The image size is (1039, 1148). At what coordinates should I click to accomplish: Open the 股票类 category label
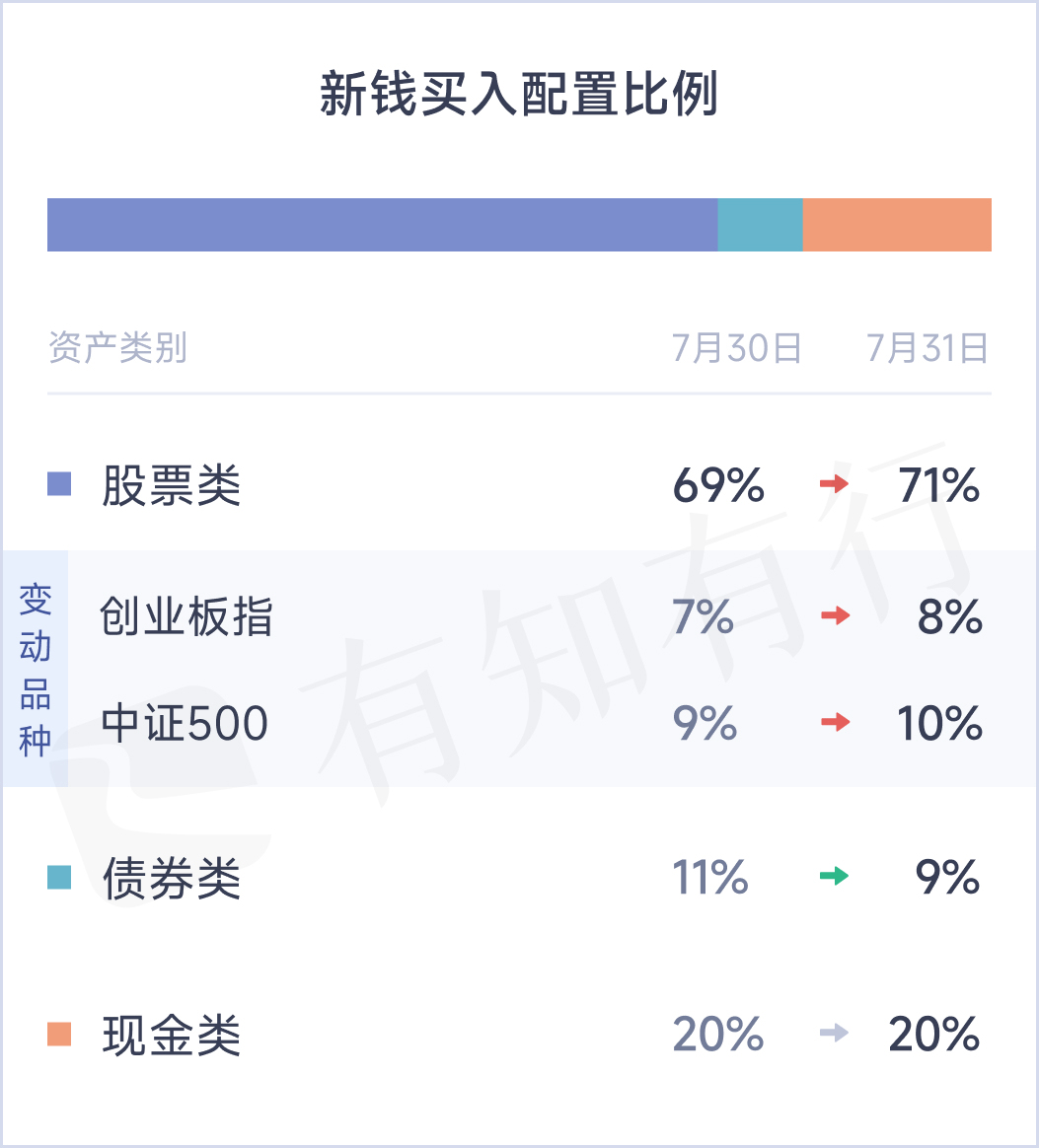172,485
